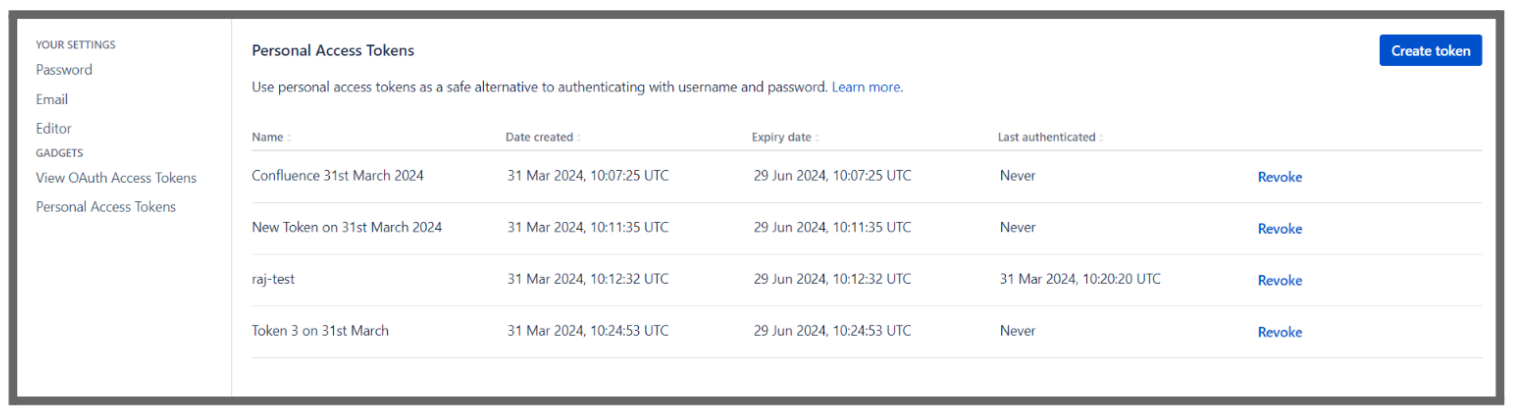This screenshot has height=412, width=1517.
Task: Click the New Token on 31st March 2024 name
Action: coord(347,228)
